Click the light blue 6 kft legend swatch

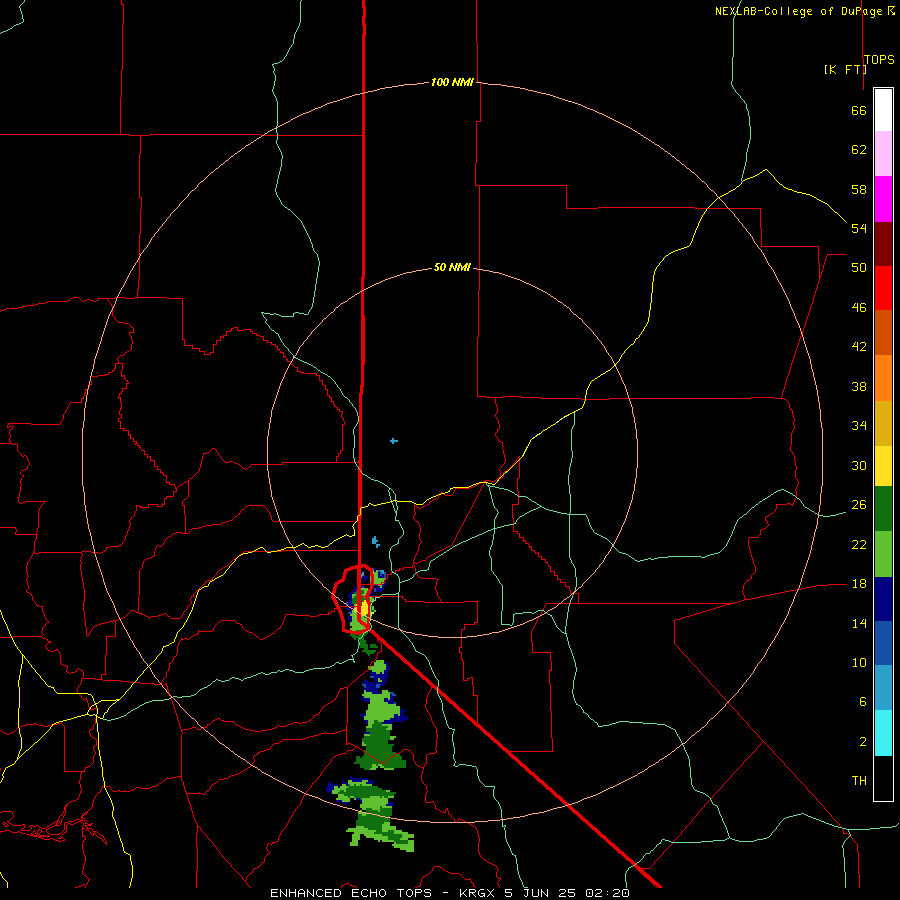coord(883,687)
